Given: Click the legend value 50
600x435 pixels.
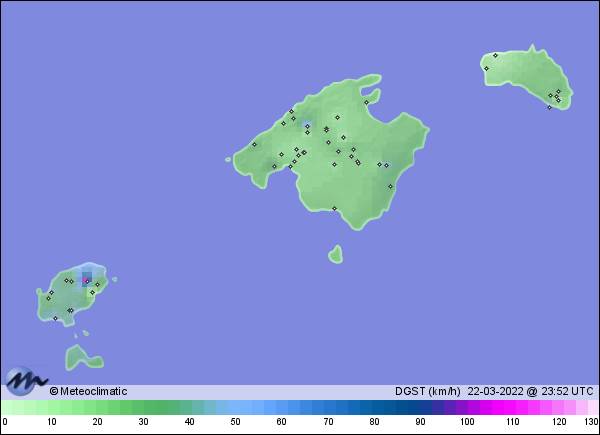Looking at the screenshot, I should (235, 422).
